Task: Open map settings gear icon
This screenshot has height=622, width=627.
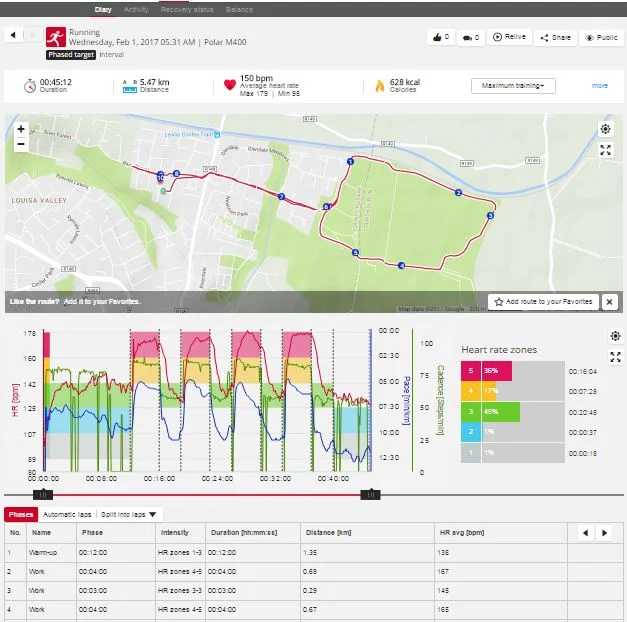Action: coord(605,129)
